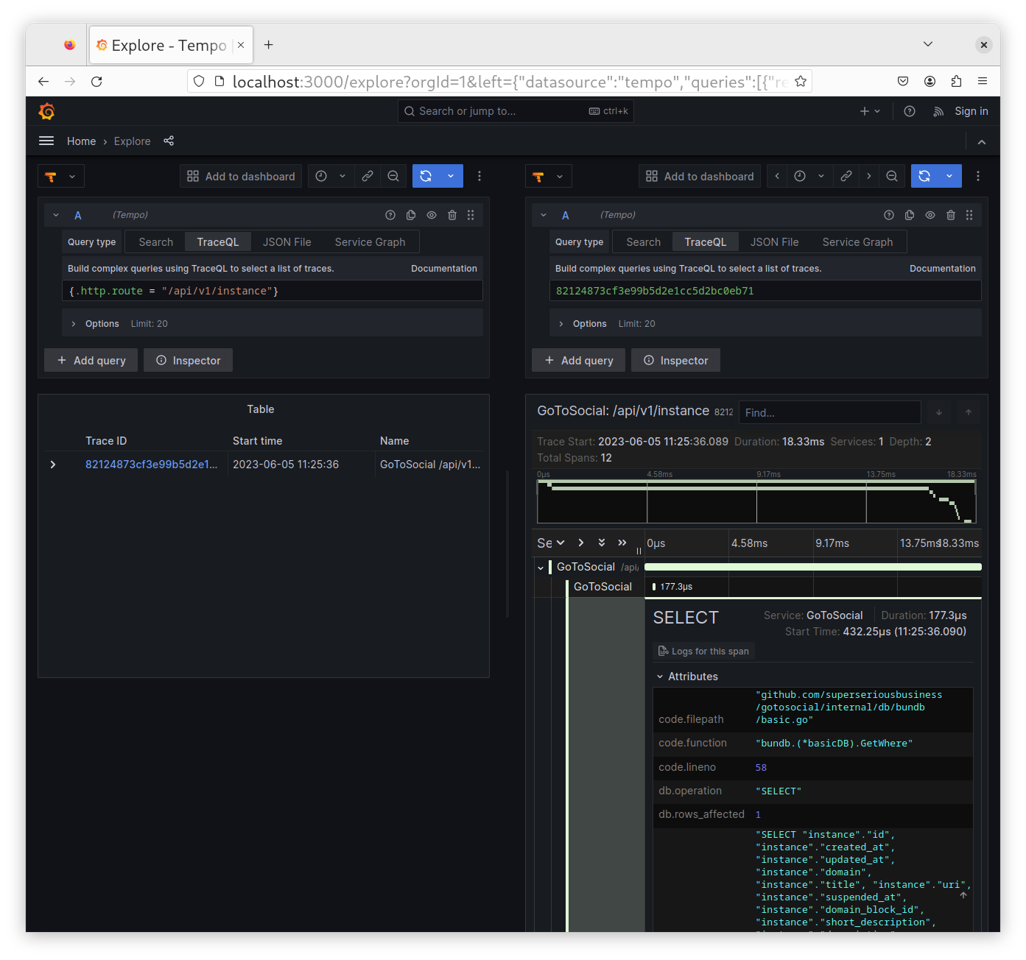Click the Grafana logo in the top bar
This screenshot has width=1026, height=960.
(46, 111)
